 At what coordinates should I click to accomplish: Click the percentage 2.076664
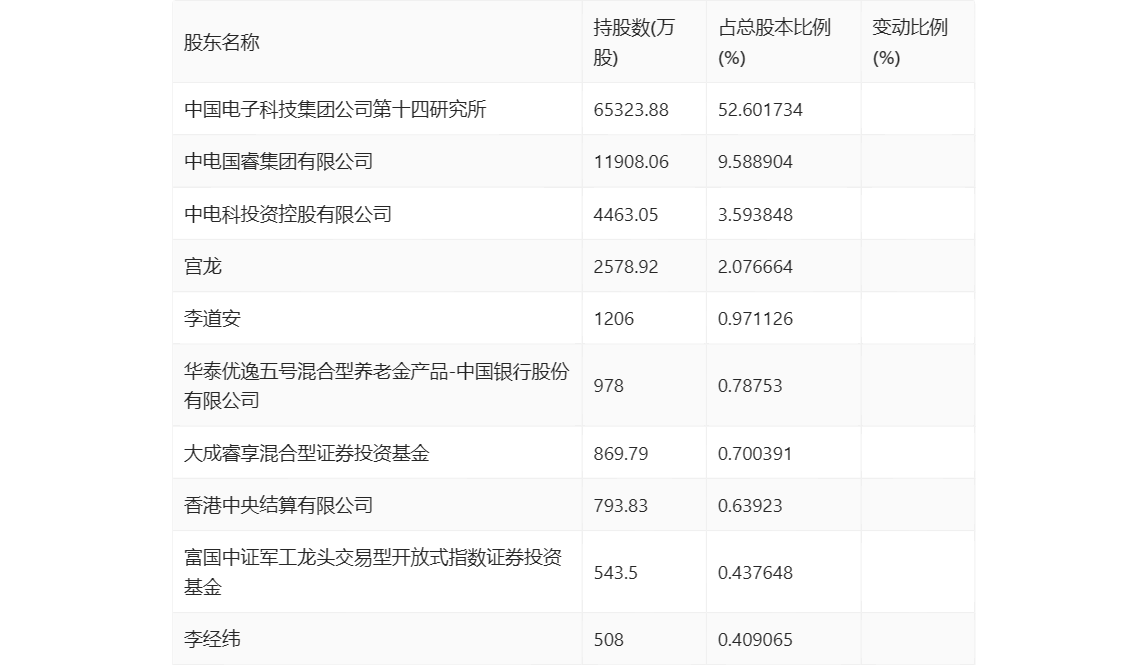[756, 267]
